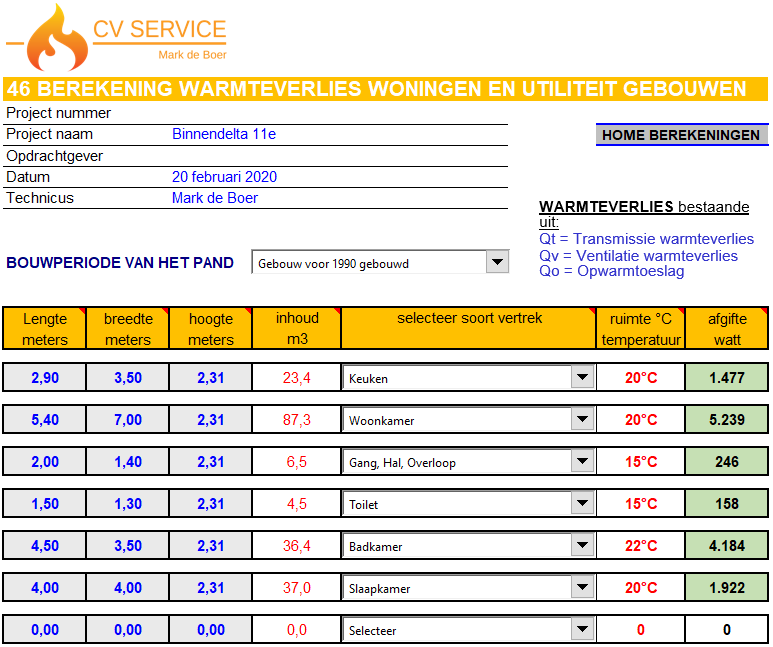Click the empty Opdrachtgever field
The image size is (773, 647).
(x=339, y=156)
